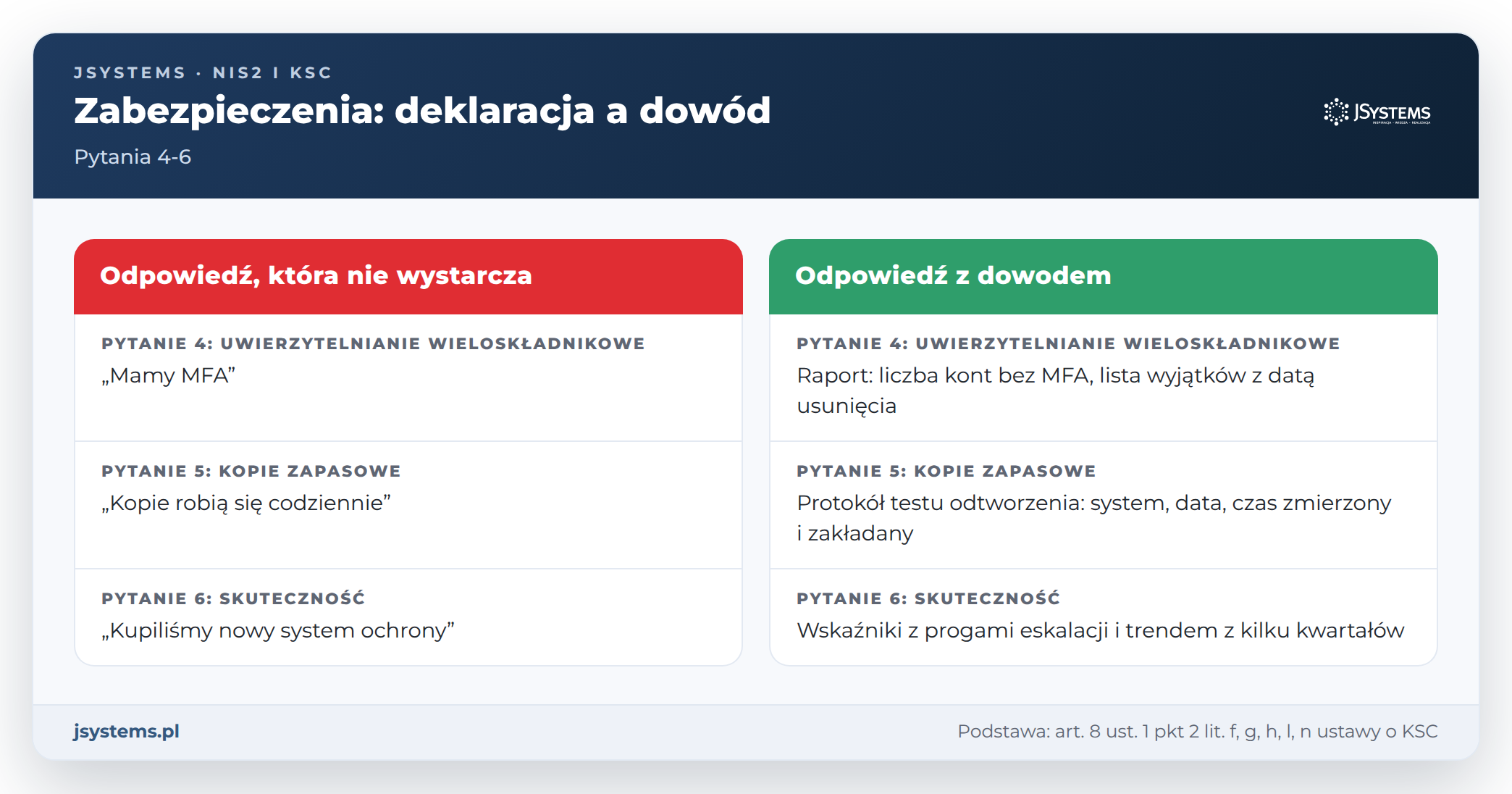Click "Pytanie 5: Kopie zapasowe" label in red column
Image resolution: width=1512 pixels, height=794 pixels.
251,471
